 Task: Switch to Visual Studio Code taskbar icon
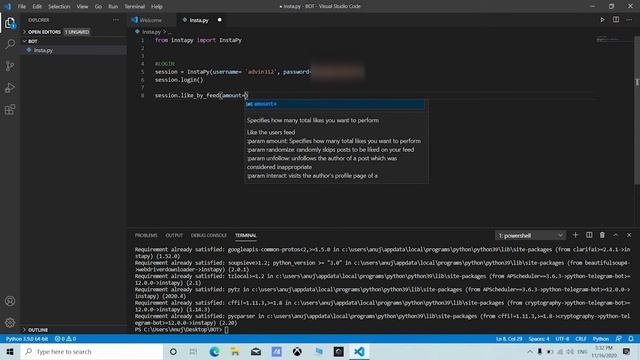coord(359,351)
